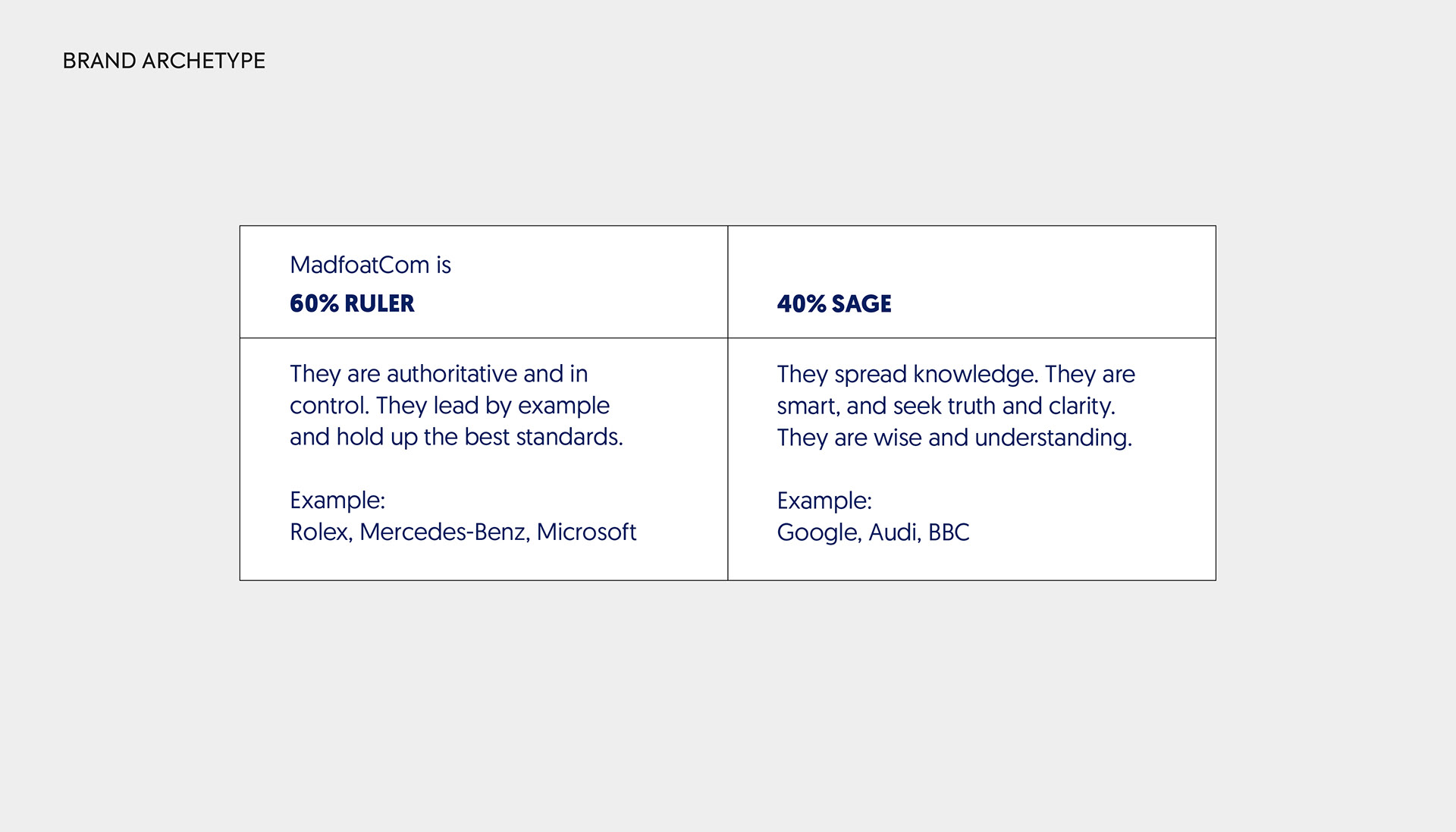Viewport: 1456px width, 832px height.
Task: Click the line "They are authoritative and in"
Action: point(438,374)
